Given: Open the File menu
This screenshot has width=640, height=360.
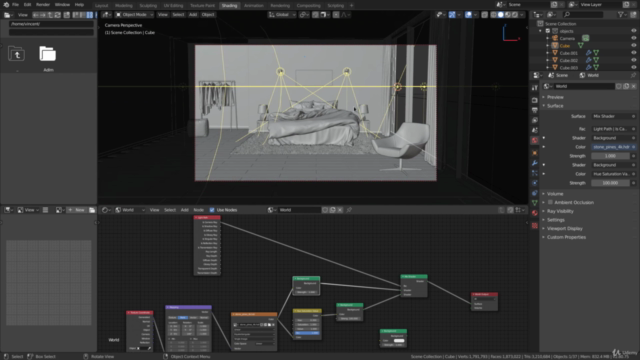Looking at the screenshot, I should coord(15,4).
